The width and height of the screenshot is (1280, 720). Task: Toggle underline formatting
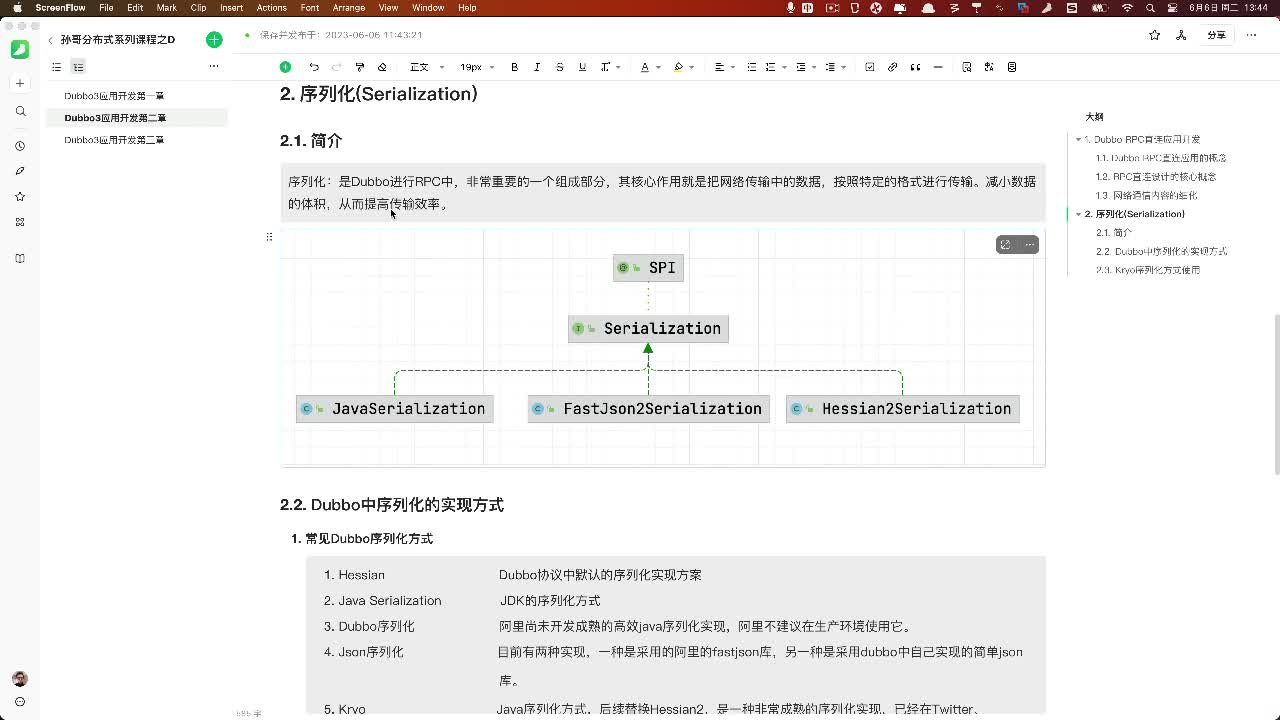pos(582,67)
